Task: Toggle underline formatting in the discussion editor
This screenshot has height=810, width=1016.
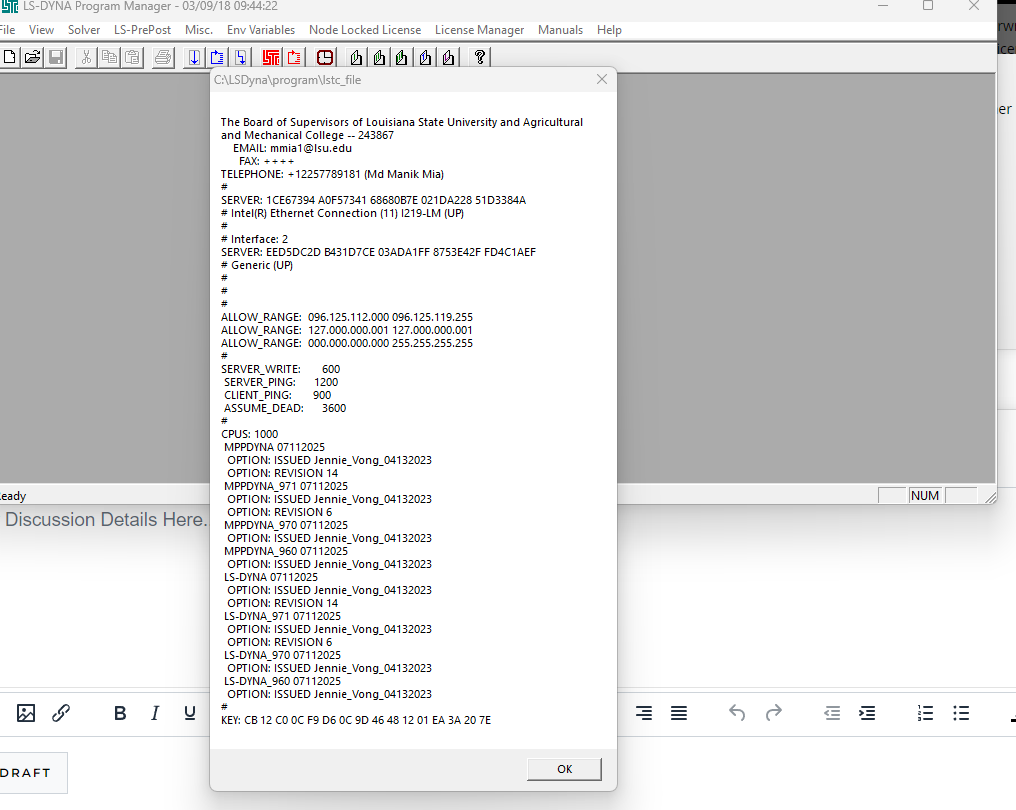Action: [x=190, y=713]
